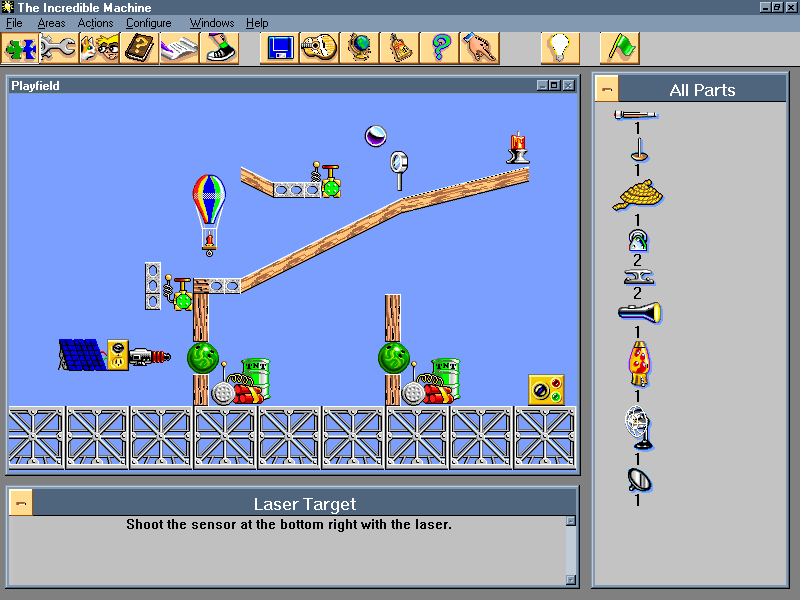Image resolution: width=800 pixels, height=600 pixels.
Task: Close the Playfield window
Action: 568,85
